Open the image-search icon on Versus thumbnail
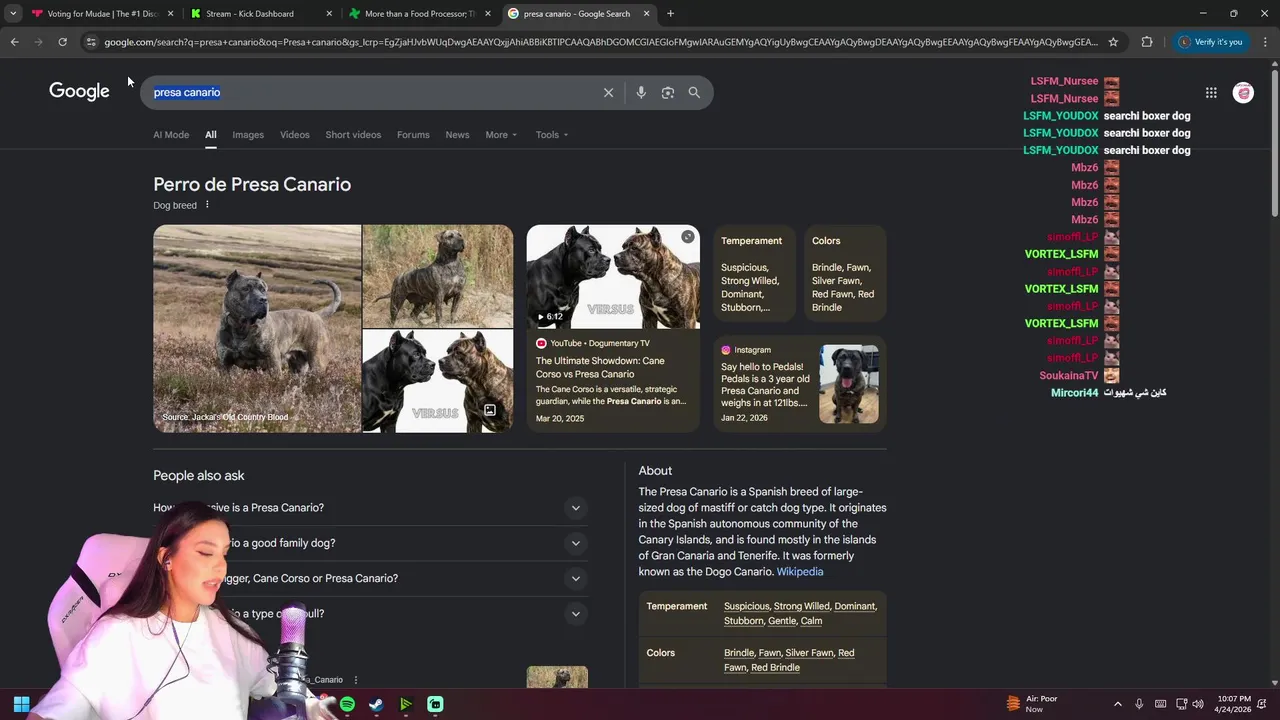The width and height of the screenshot is (1280, 720). pyautogui.click(x=490, y=410)
